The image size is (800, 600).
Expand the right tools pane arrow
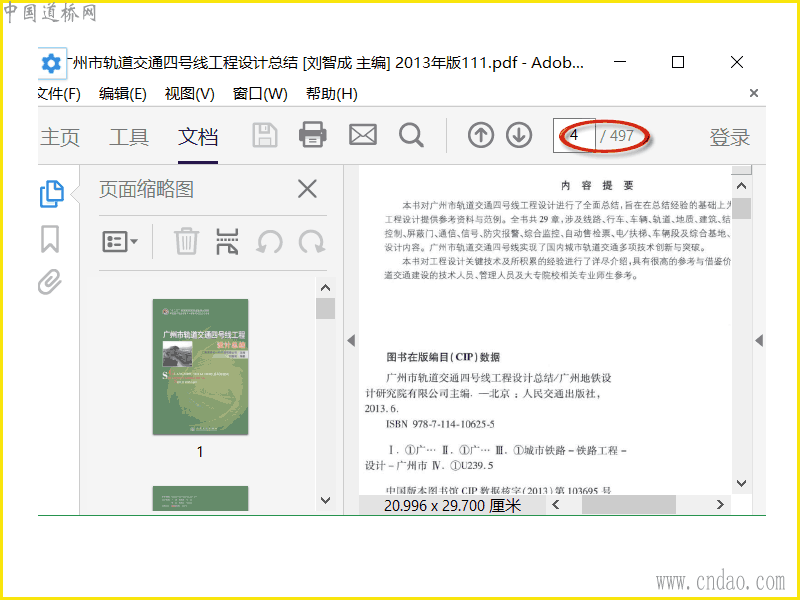(759, 340)
